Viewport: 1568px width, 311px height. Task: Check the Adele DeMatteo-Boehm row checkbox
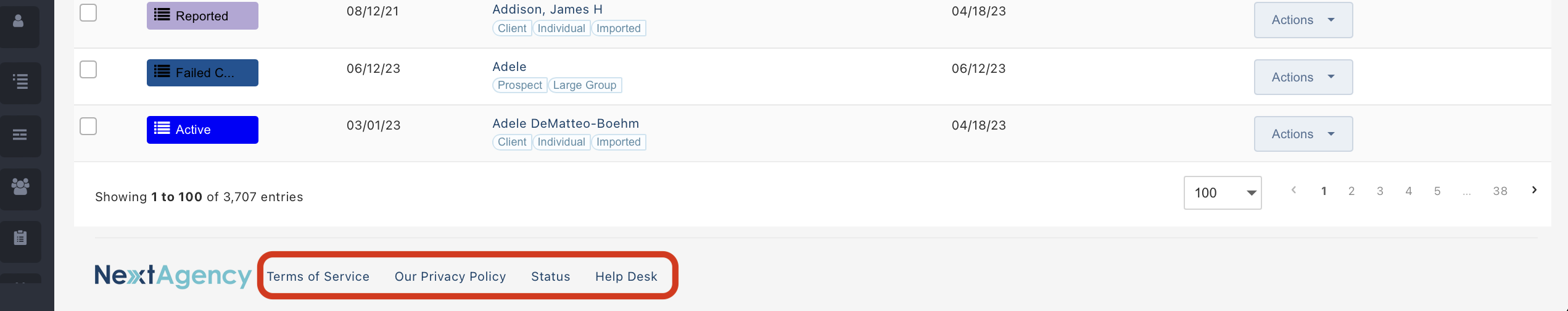coord(88,126)
